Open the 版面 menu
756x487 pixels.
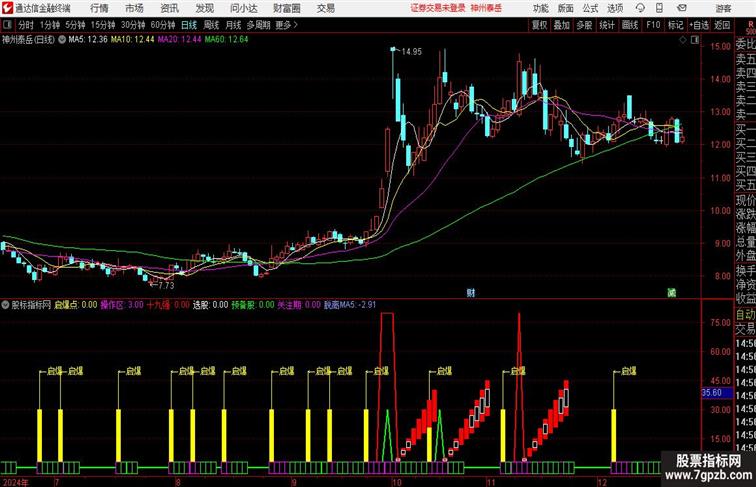pos(566,8)
